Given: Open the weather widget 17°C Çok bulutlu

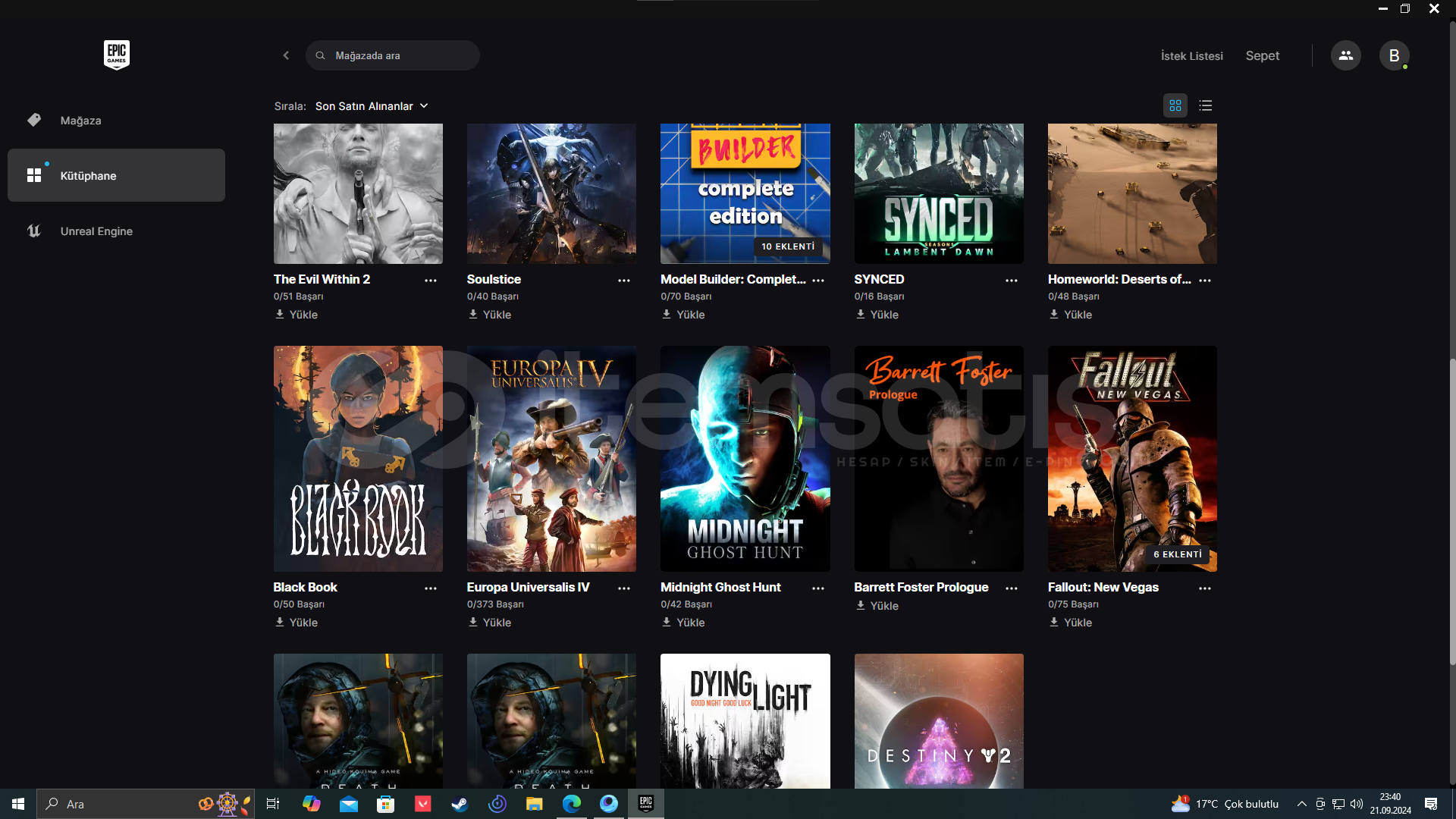Looking at the screenshot, I should point(1225,804).
